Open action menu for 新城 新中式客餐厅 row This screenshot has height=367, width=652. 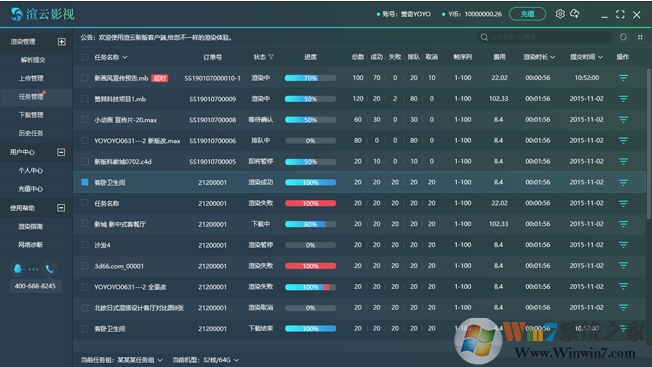point(623,224)
